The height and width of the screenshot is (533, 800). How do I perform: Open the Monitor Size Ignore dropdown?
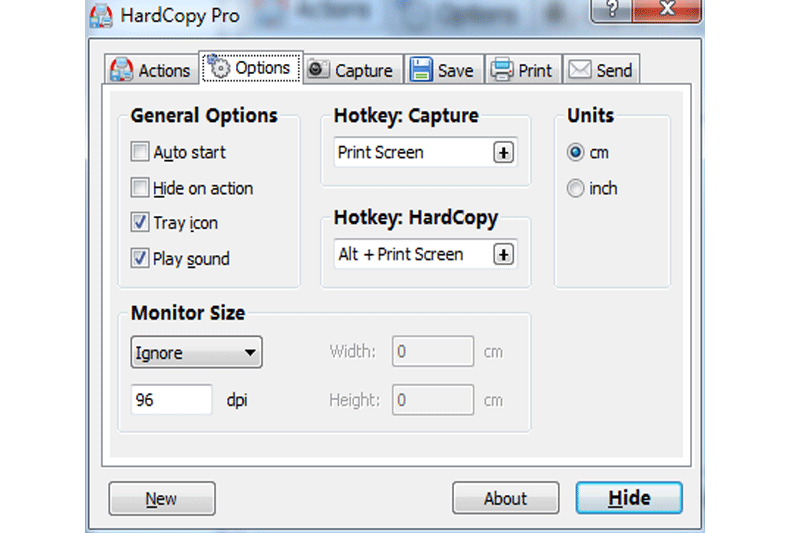(196, 352)
